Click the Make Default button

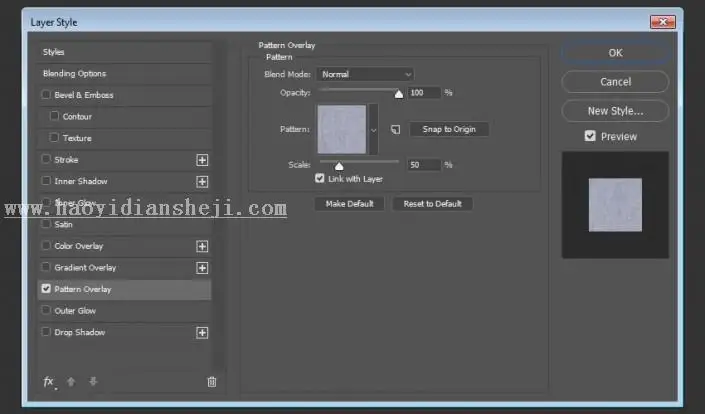pos(349,204)
